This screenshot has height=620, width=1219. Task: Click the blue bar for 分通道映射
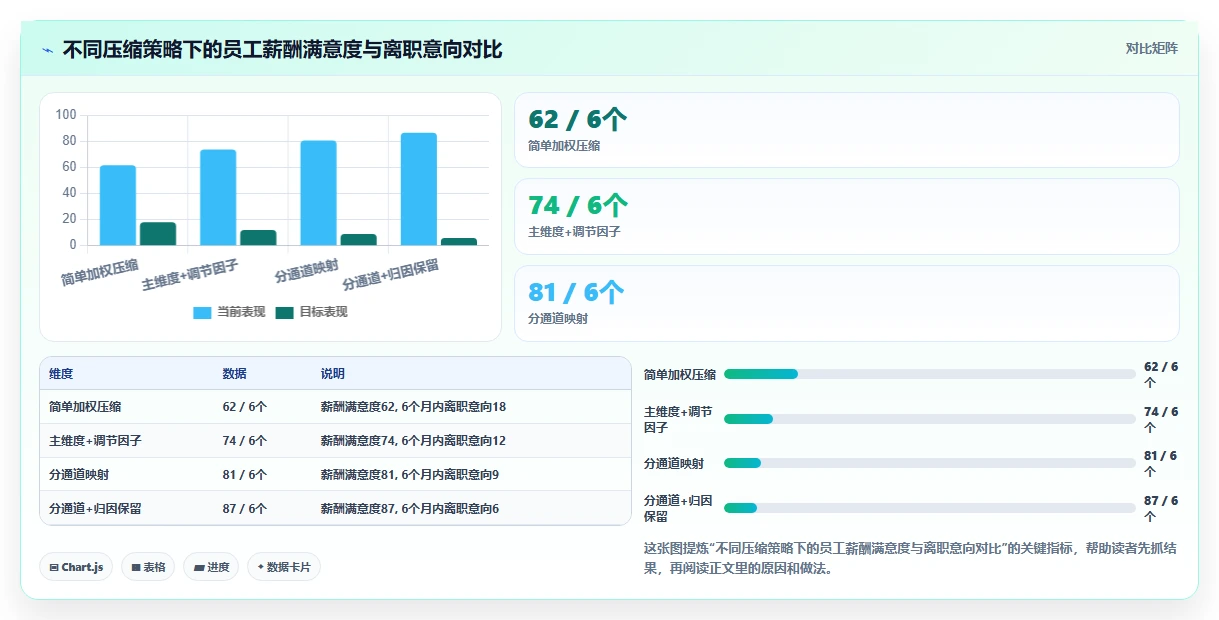[318, 193]
